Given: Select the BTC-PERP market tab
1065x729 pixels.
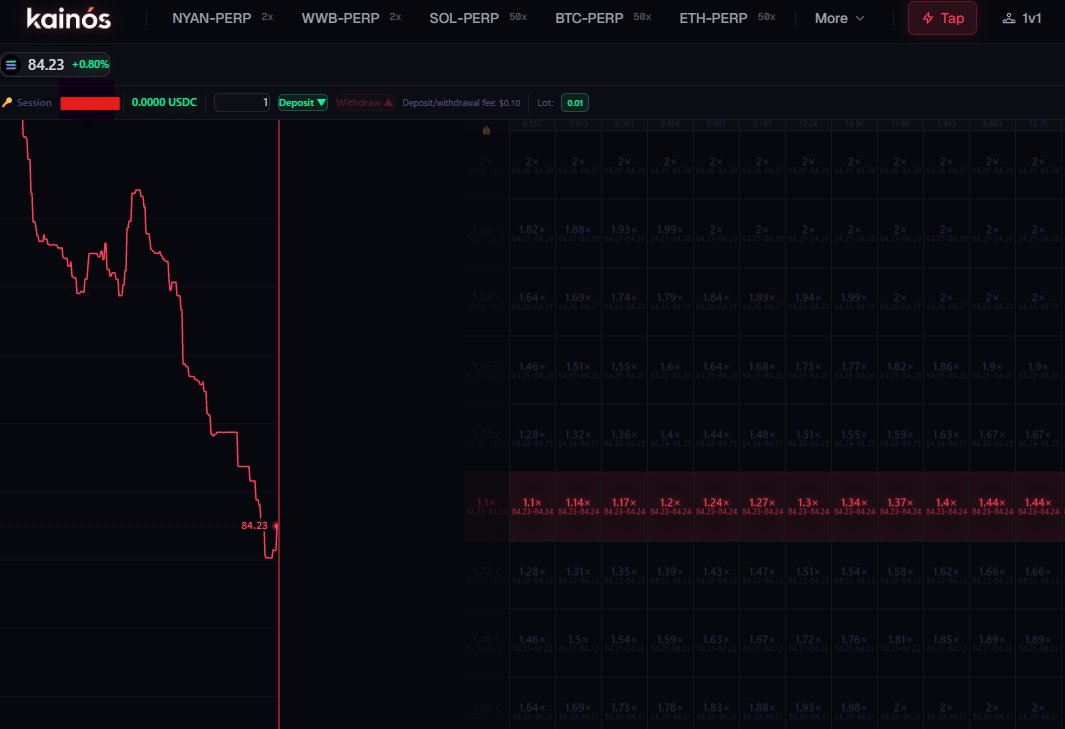Looking at the screenshot, I should (x=603, y=18).
